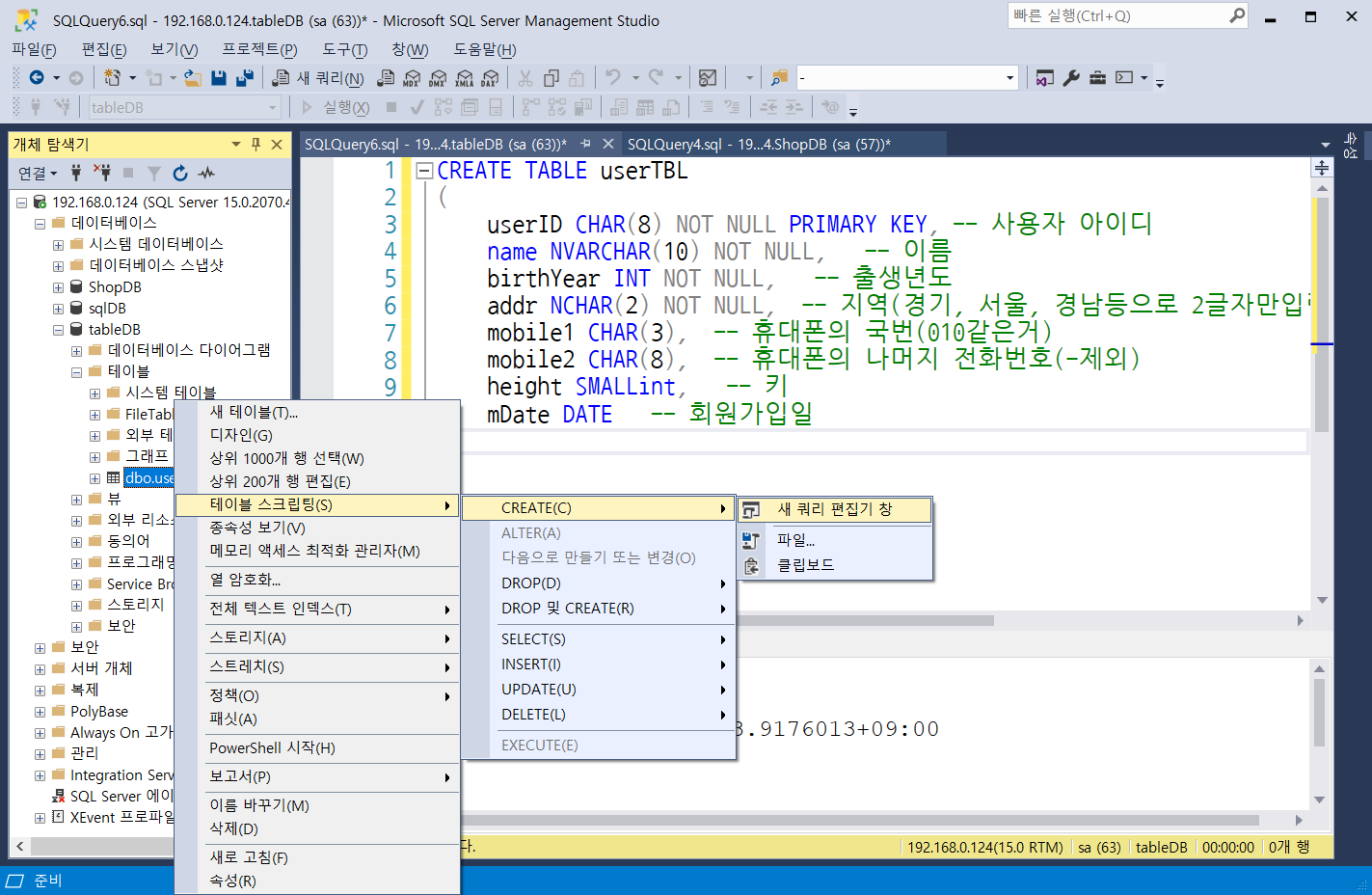The image size is (1372, 895).
Task: Click the toolbox briefcase icon
Action: click(1097, 78)
